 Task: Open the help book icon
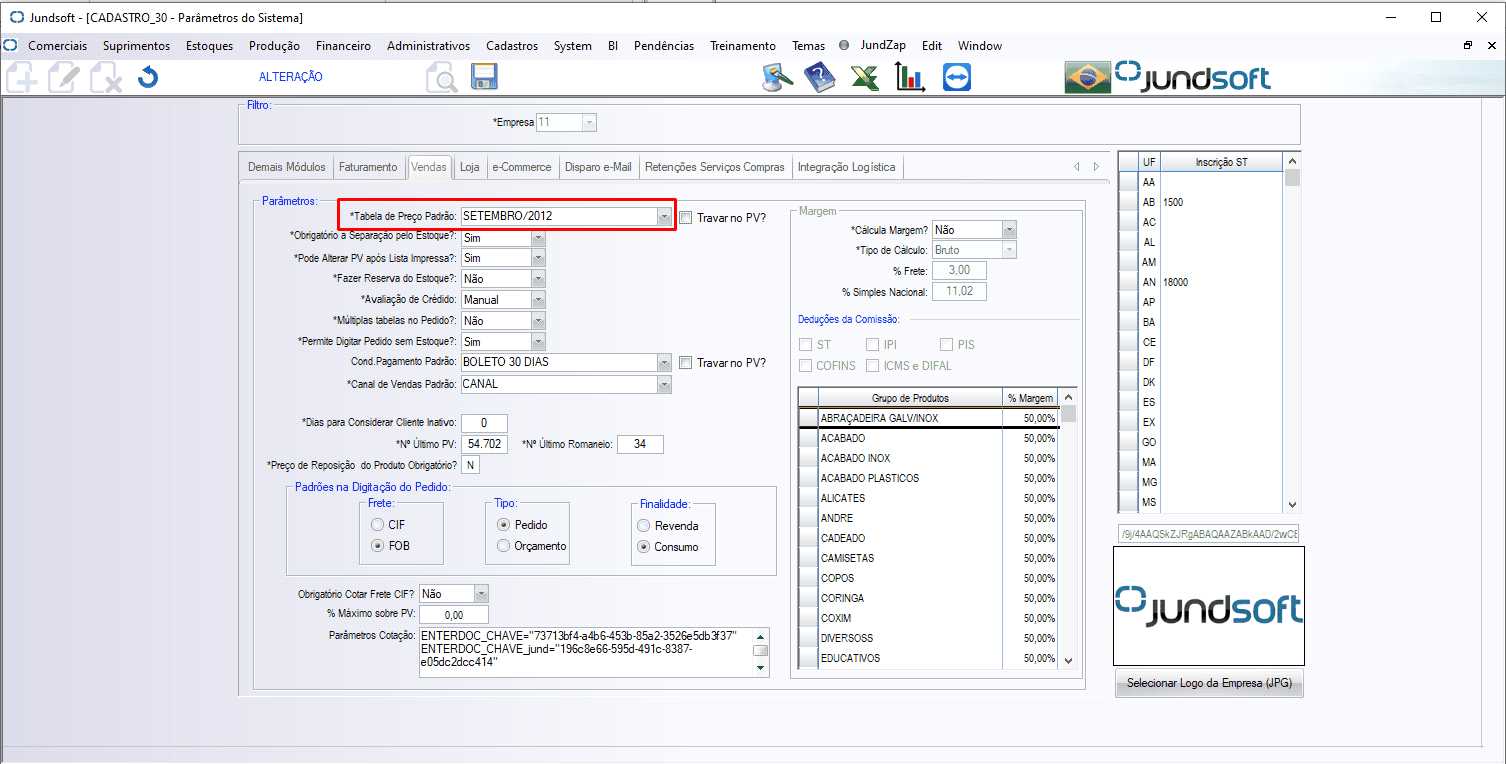pyautogui.click(x=819, y=77)
